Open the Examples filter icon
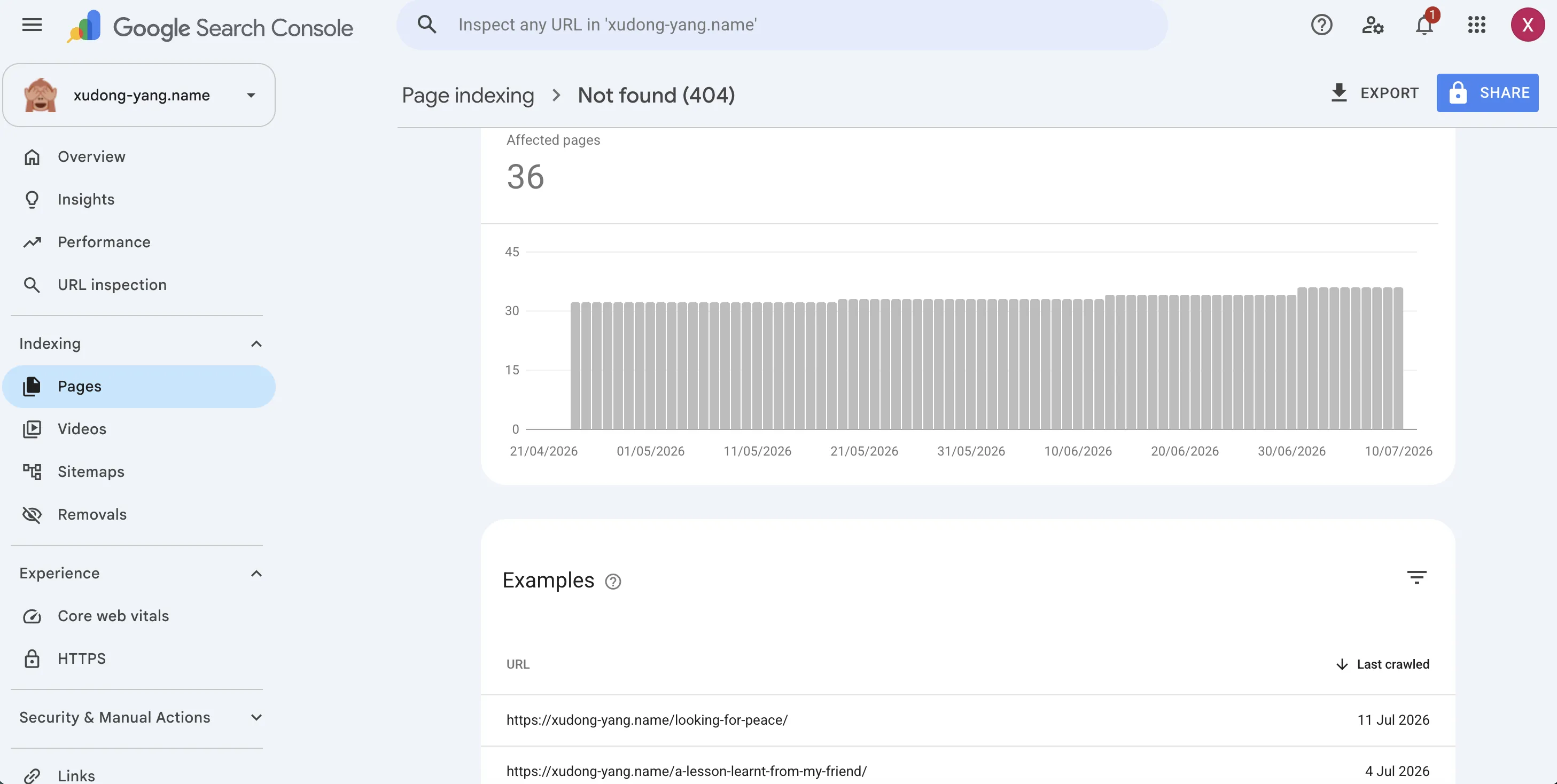The image size is (1557, 784). click(x=1416, y=577)
